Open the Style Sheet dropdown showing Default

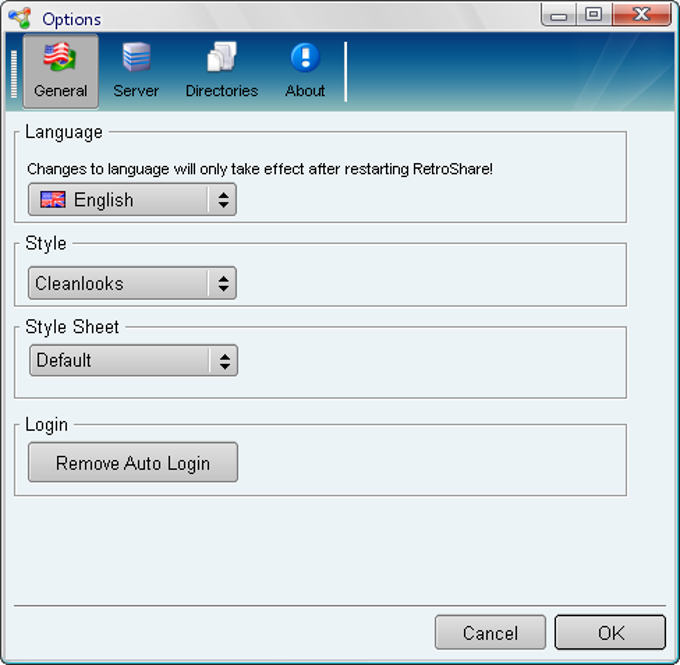pos(134,360)
